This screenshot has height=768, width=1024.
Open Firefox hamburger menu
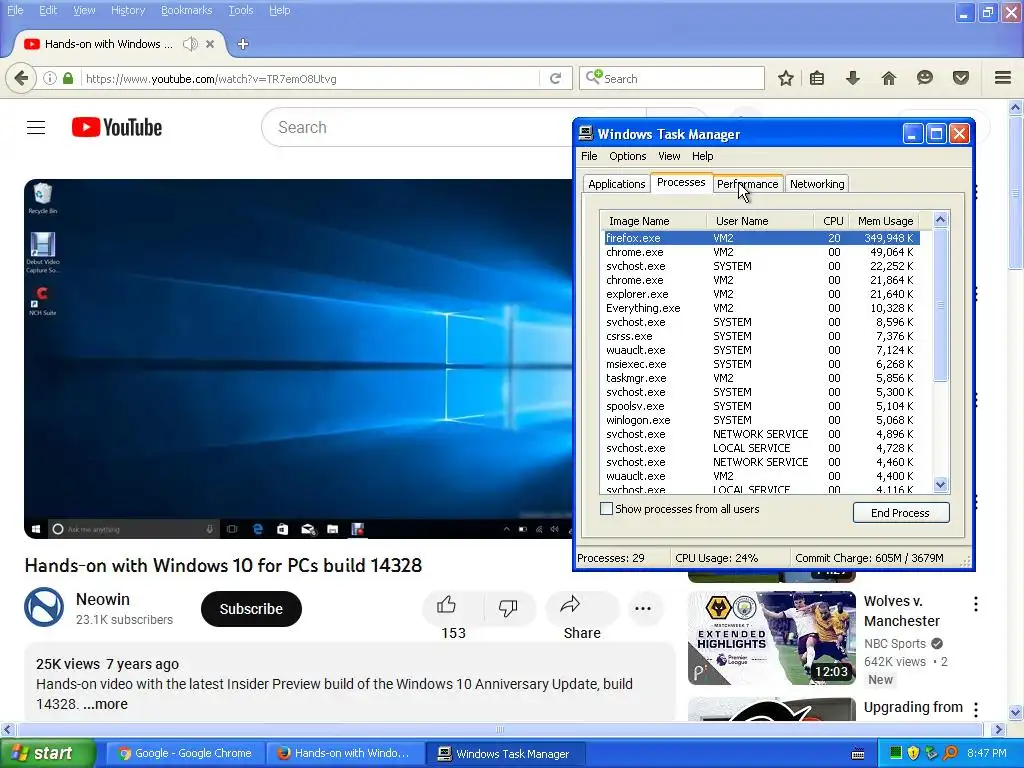pos(1003,78)
